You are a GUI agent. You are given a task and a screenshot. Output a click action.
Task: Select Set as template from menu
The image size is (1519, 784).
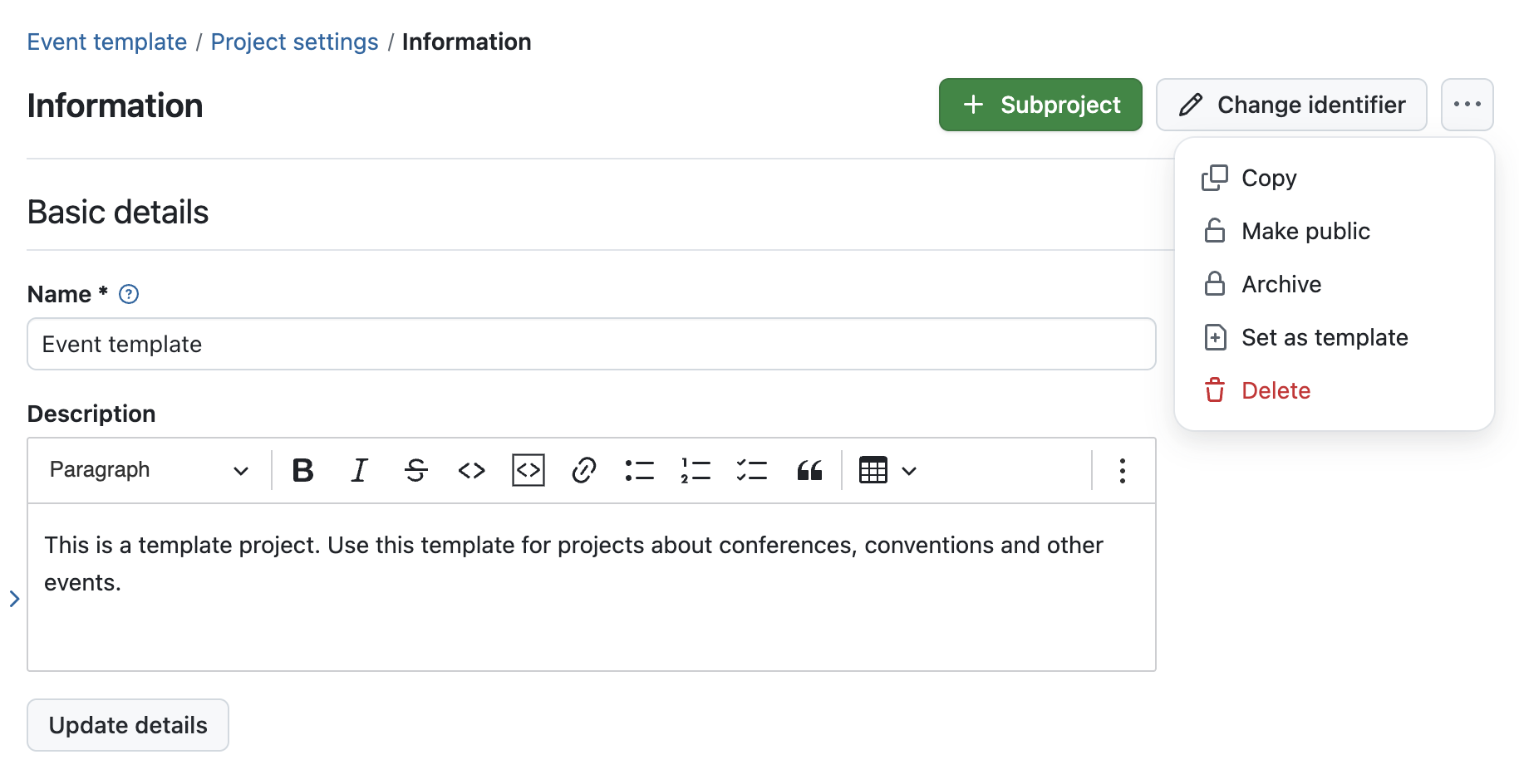click(x=1324, y=337)
